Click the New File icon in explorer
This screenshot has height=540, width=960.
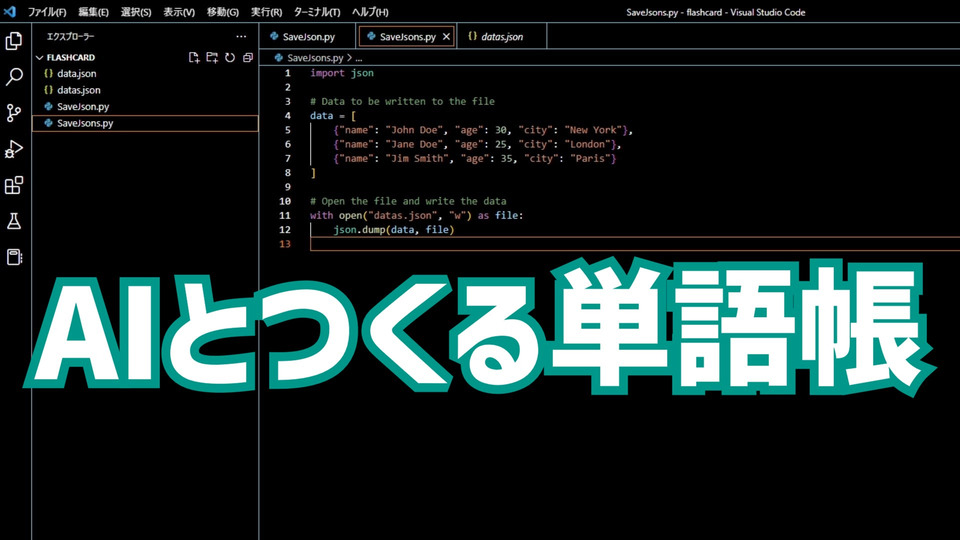194,58
